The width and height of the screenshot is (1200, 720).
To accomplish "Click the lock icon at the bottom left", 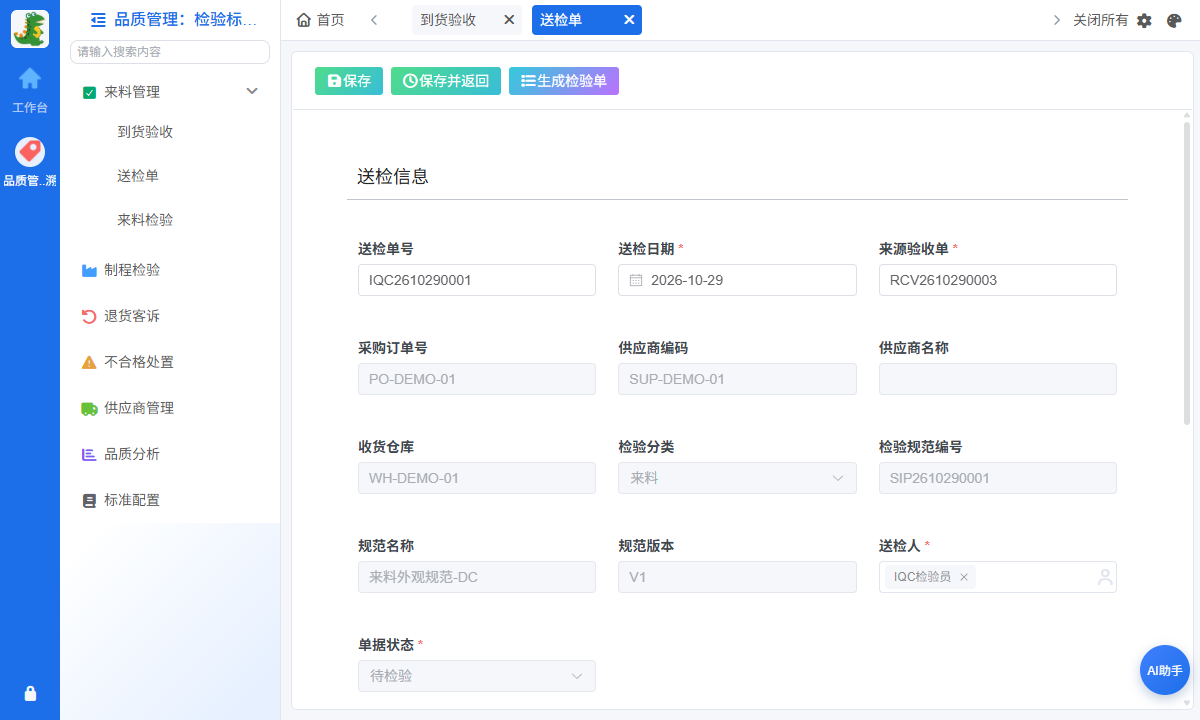I will (30, 693).
